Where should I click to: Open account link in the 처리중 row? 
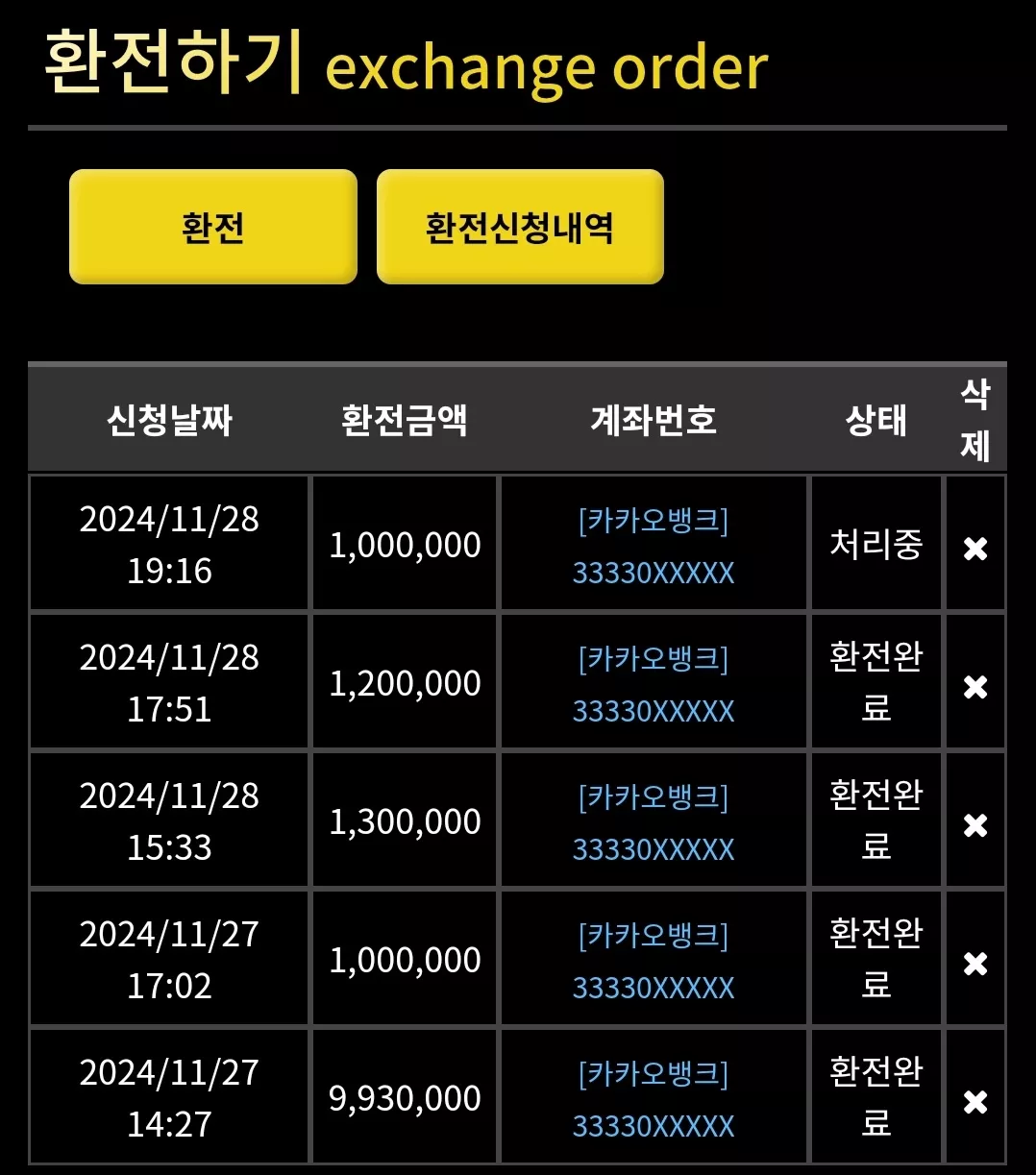tap(654, 546)
